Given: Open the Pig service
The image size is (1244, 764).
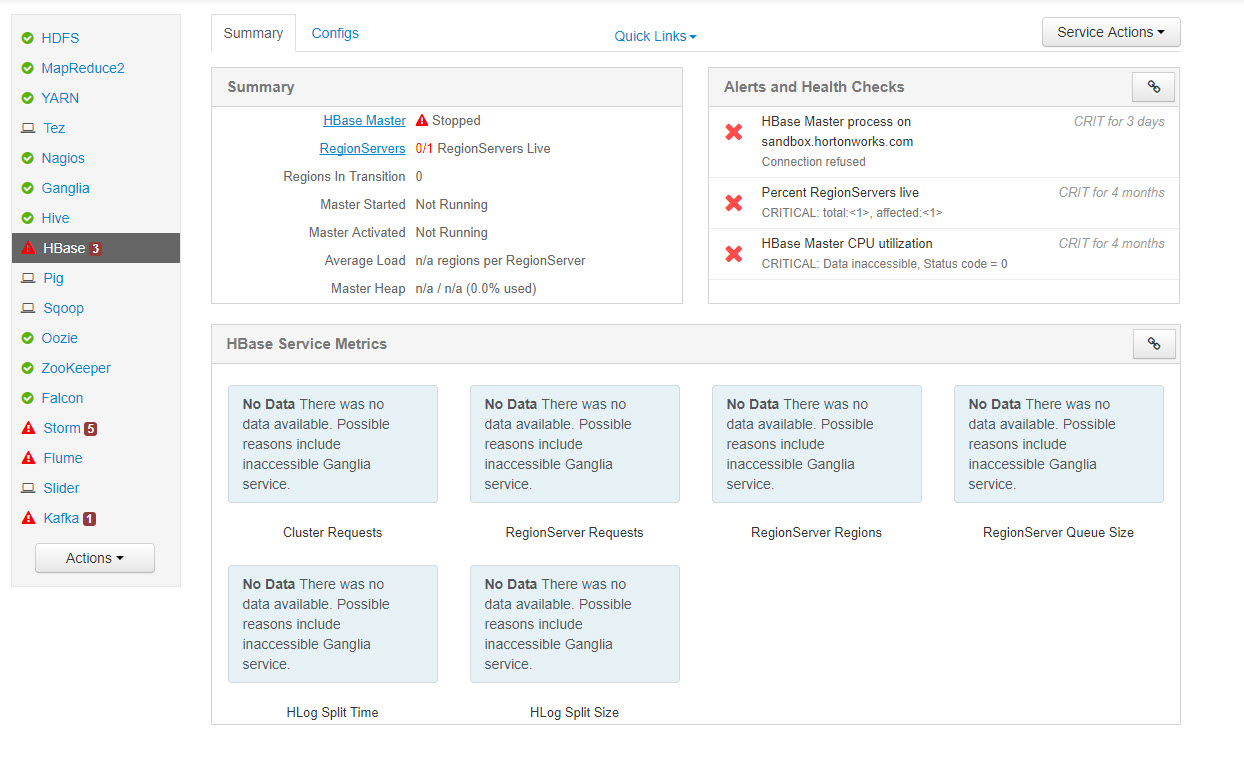Looking at the screenshot, I should 53,278.
